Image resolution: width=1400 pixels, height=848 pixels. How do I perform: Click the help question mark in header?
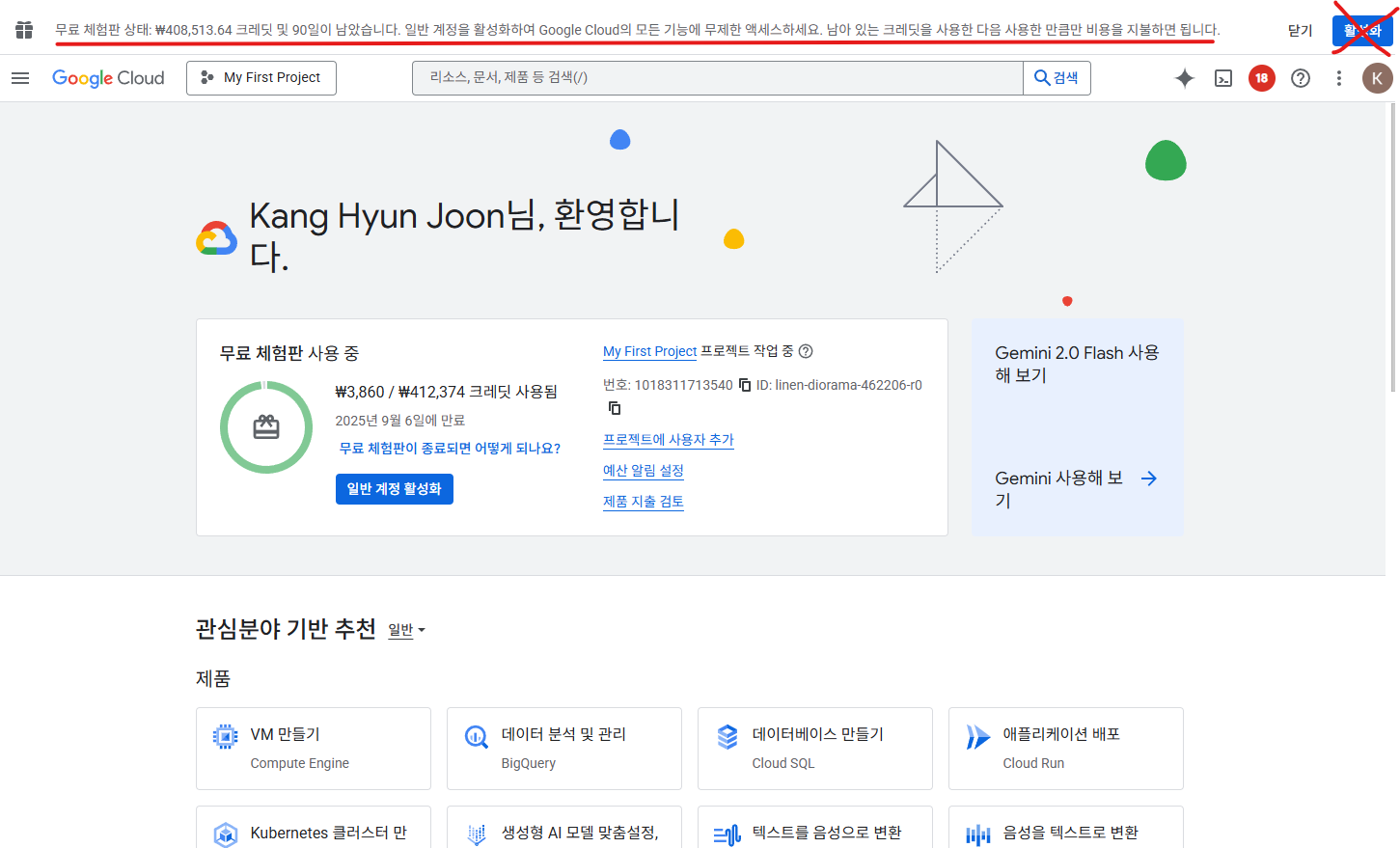[1301, 78]
